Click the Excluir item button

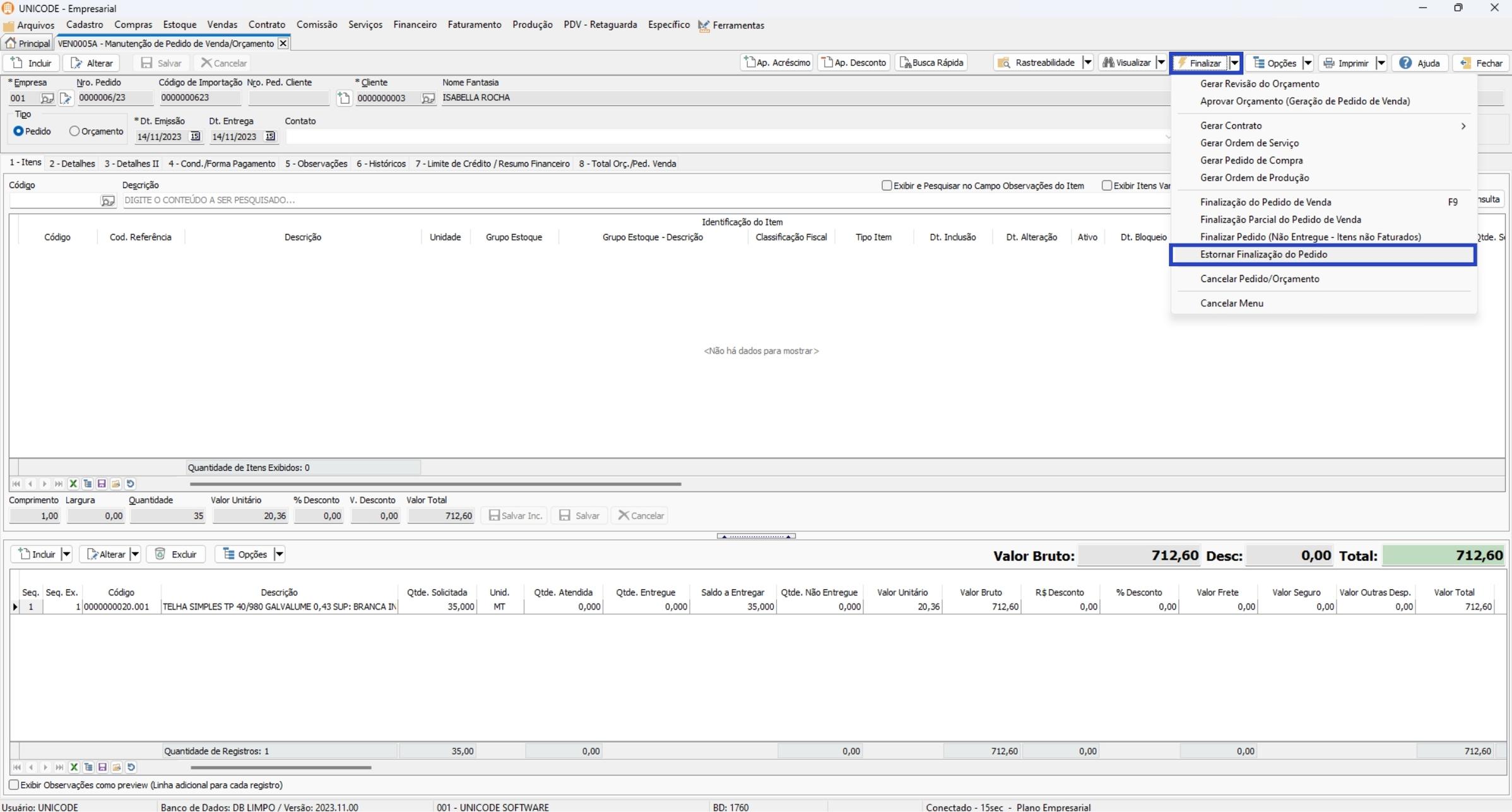[176, 554]
